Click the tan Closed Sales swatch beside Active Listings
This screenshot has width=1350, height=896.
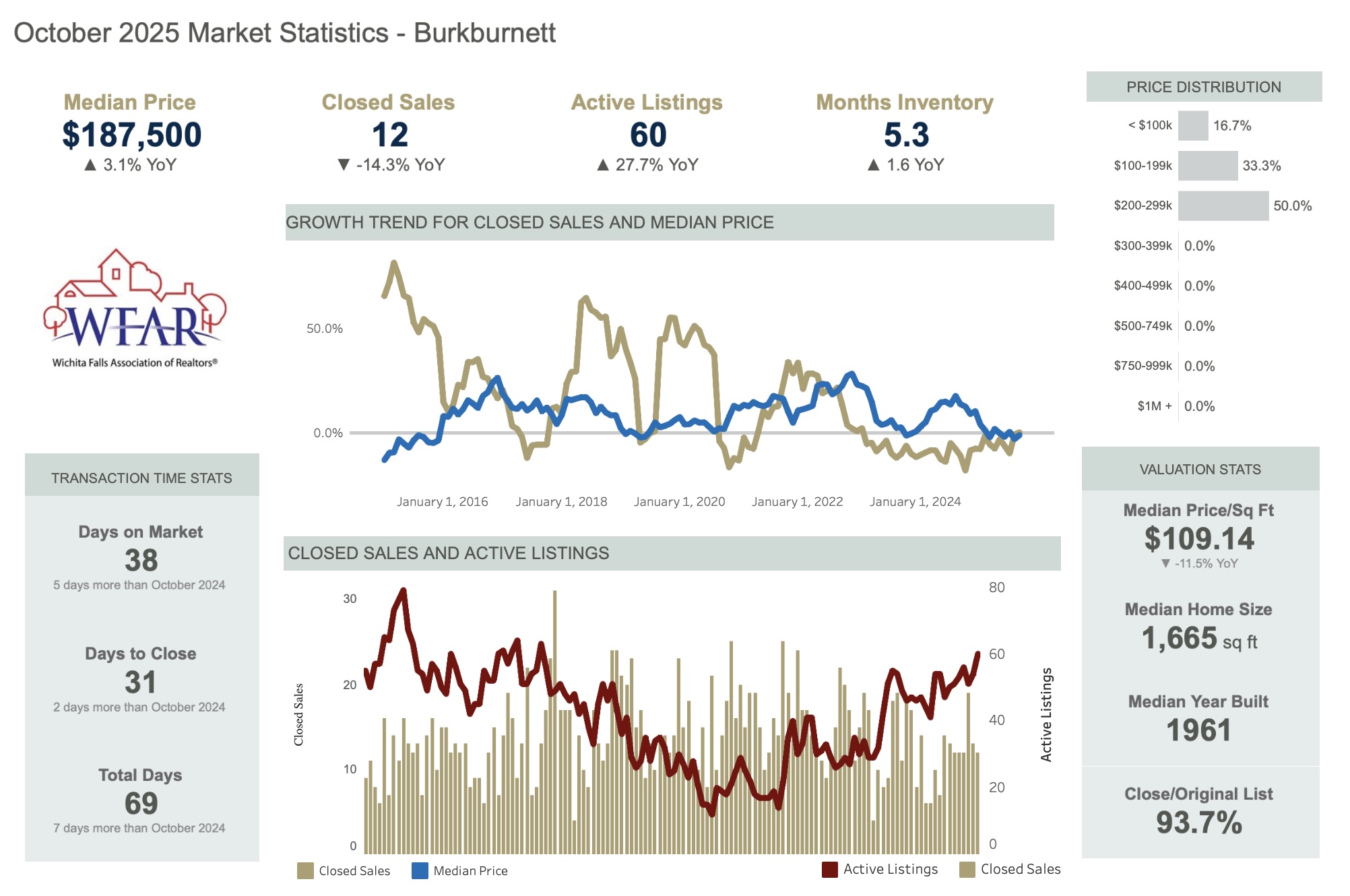tap(967, 869)
